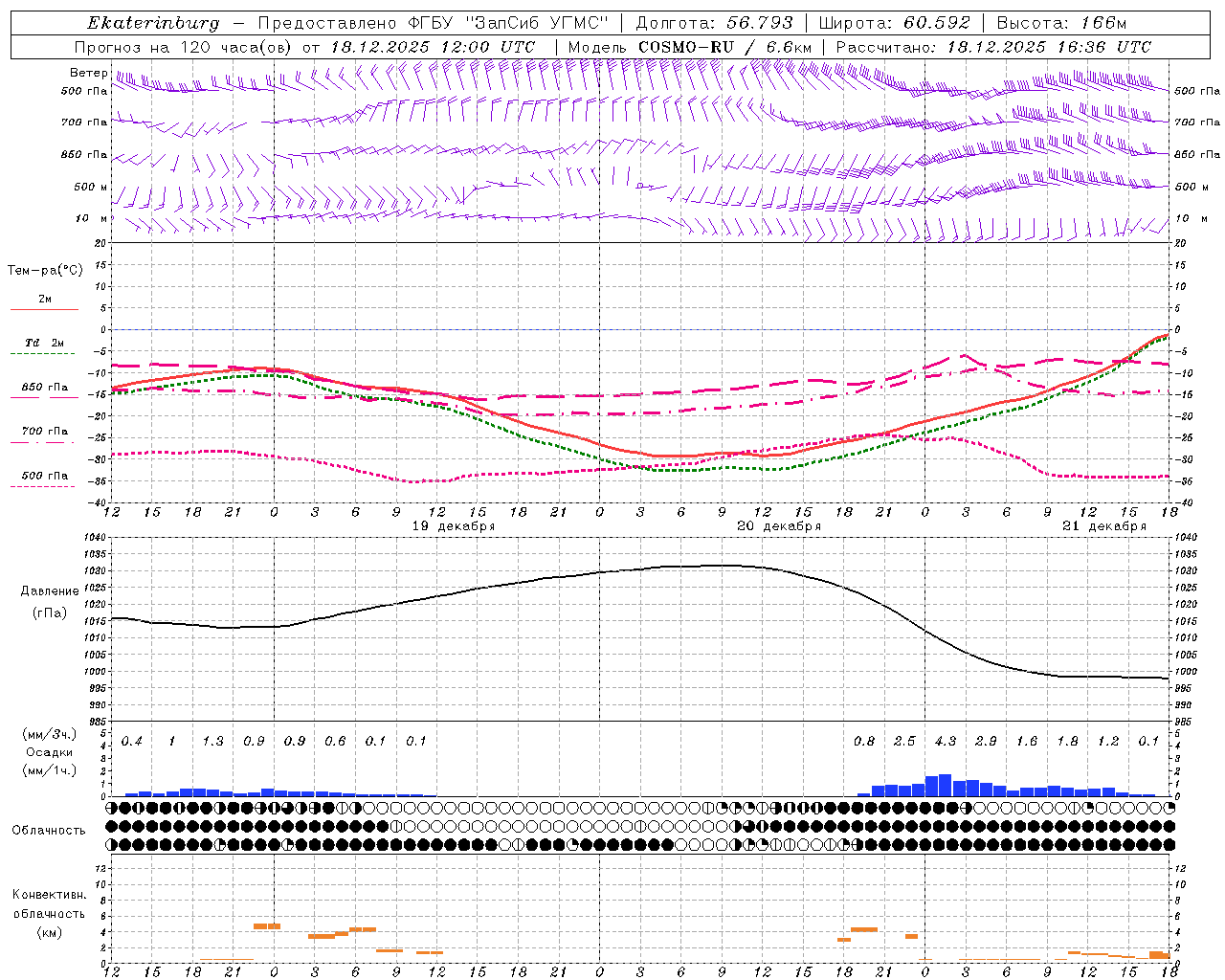This screenshot has height=980, width=1225.
Task: Click the "Давление" pressure panel label
Action: pos(50,591)
